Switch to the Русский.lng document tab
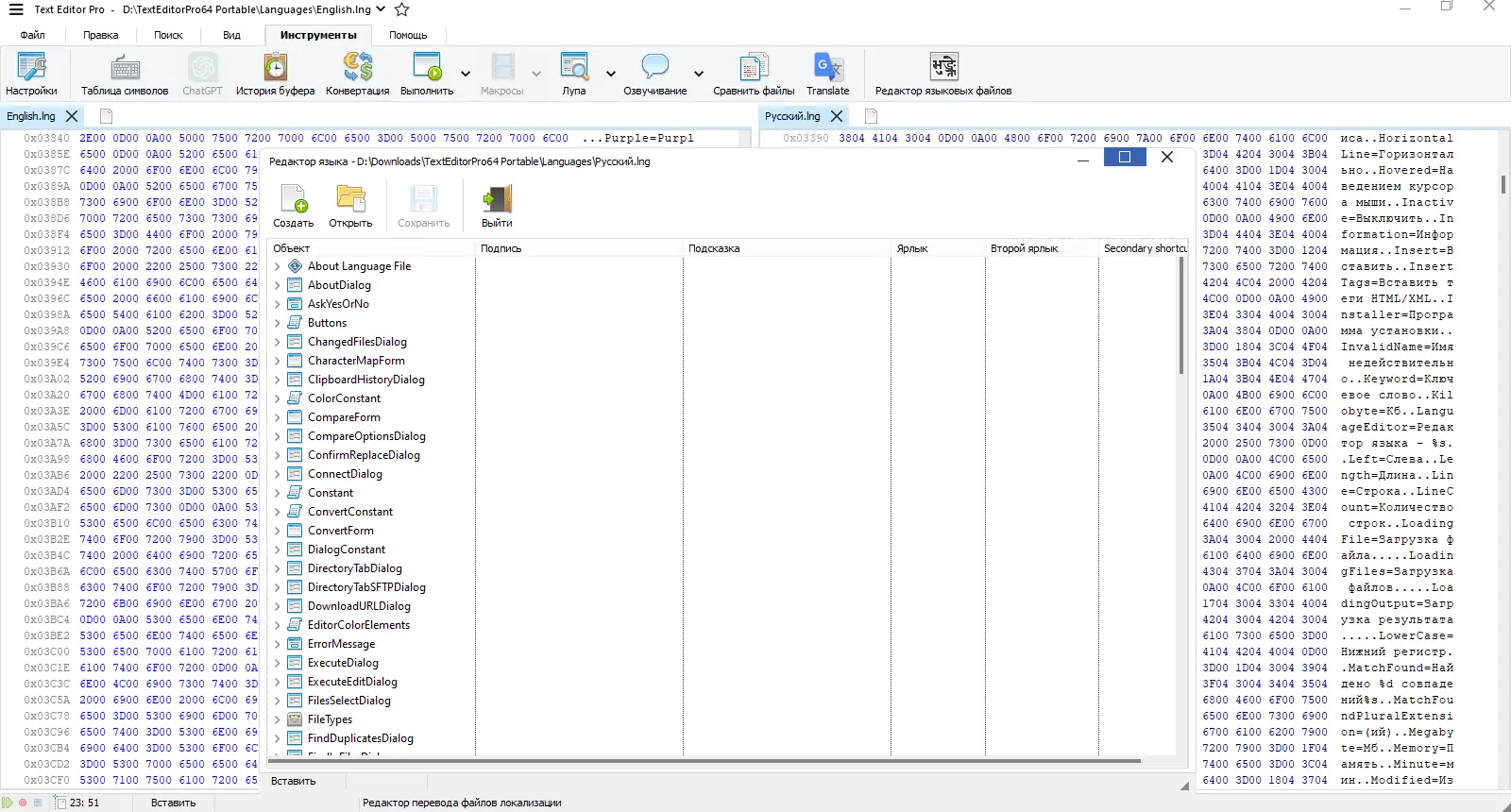 (792, 116)
